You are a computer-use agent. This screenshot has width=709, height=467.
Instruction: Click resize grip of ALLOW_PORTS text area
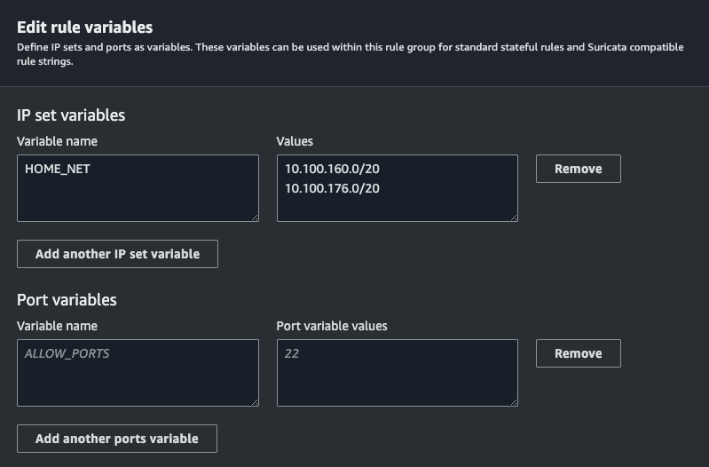[255, 402]
